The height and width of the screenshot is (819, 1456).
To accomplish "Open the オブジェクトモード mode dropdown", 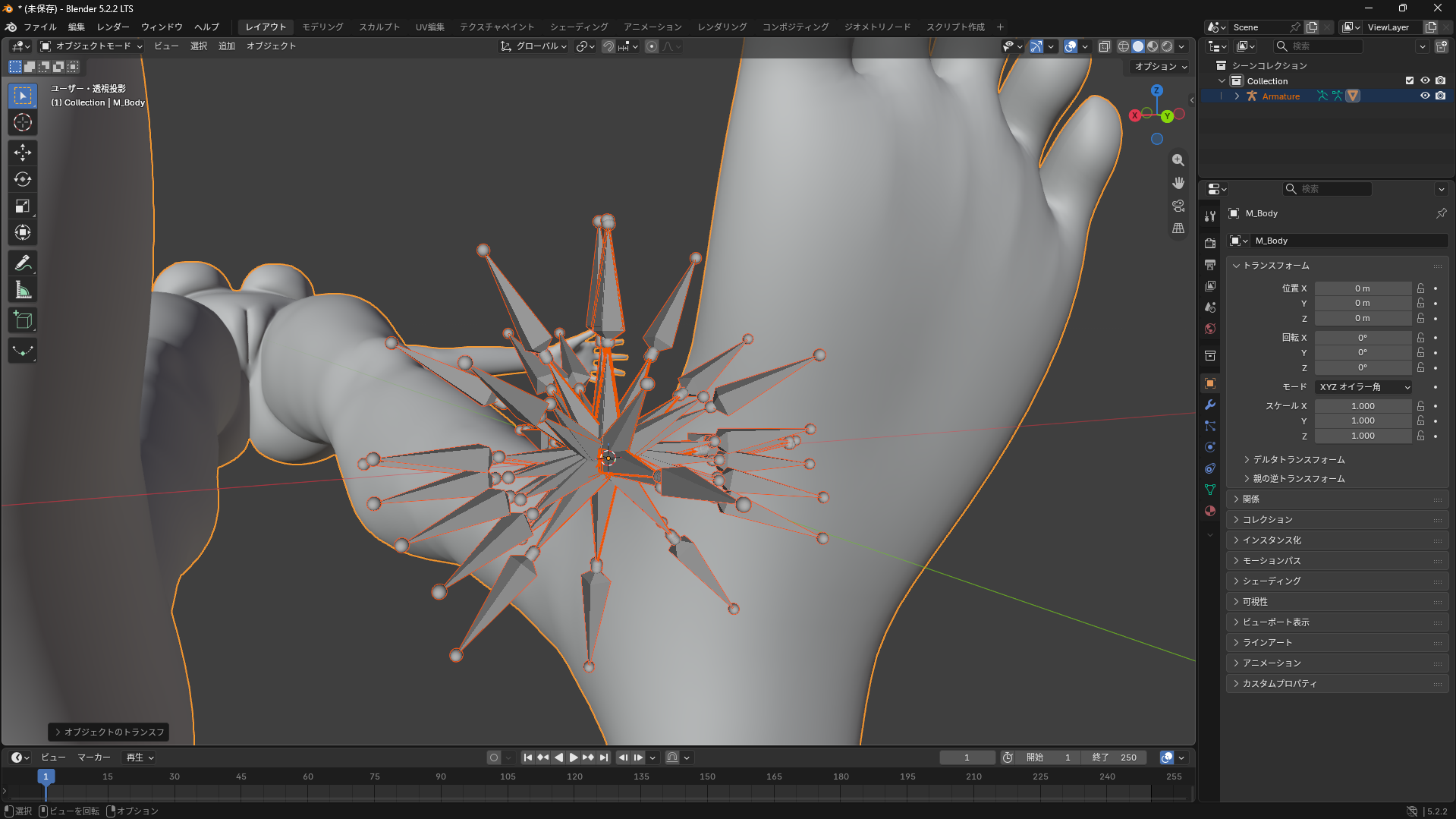I will [x=91, y=46].
